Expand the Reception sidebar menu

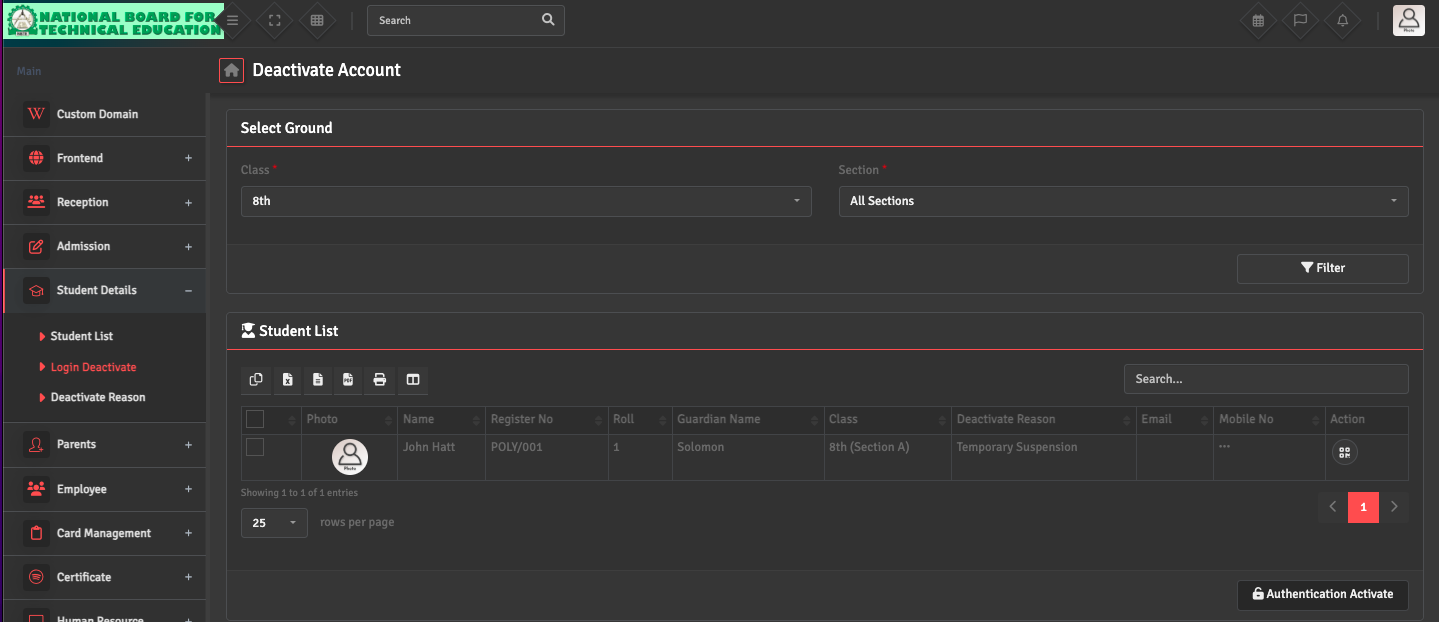pyautogui.click(x=105, y=202)
